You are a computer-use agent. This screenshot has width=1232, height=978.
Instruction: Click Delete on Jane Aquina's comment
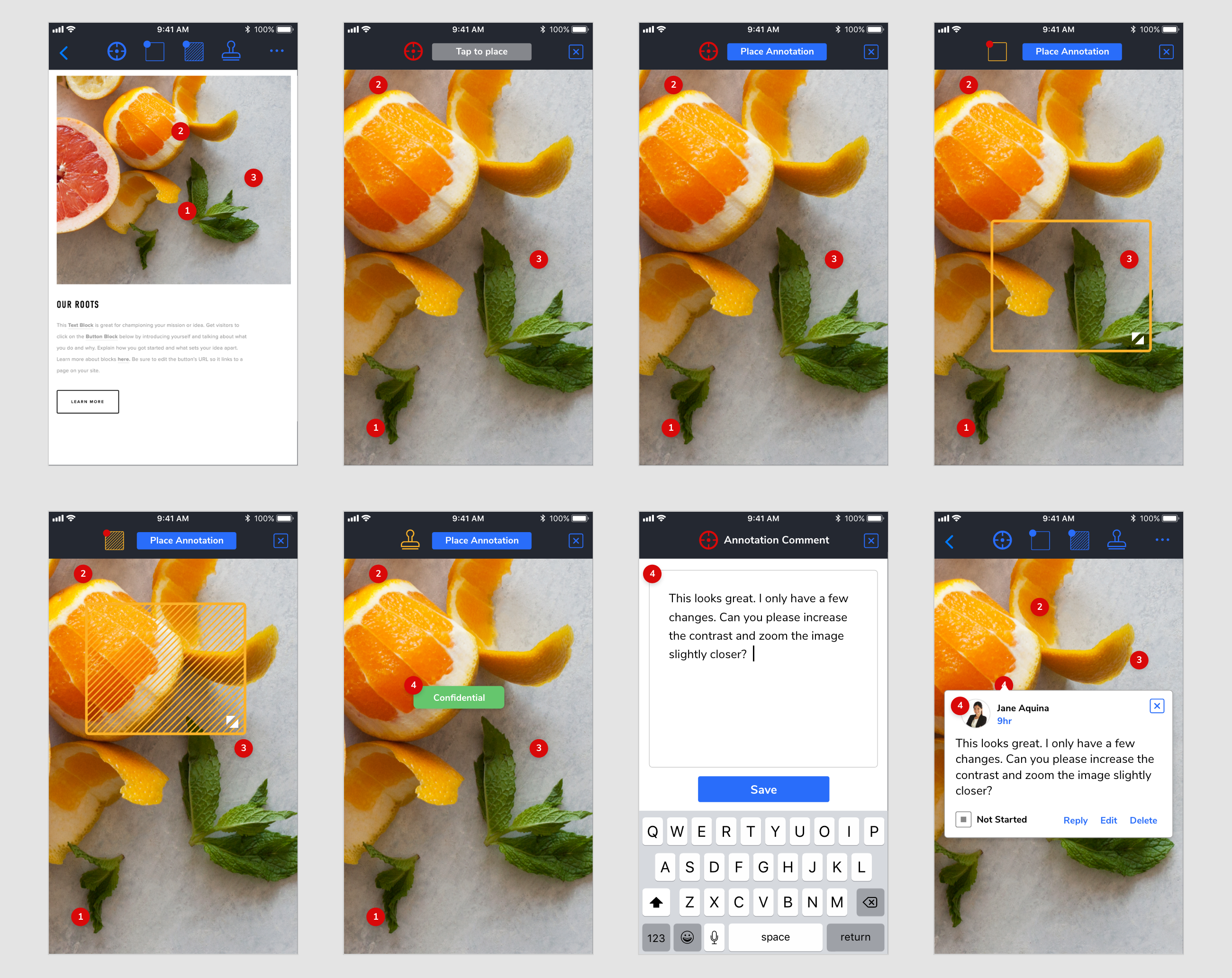1143,820
